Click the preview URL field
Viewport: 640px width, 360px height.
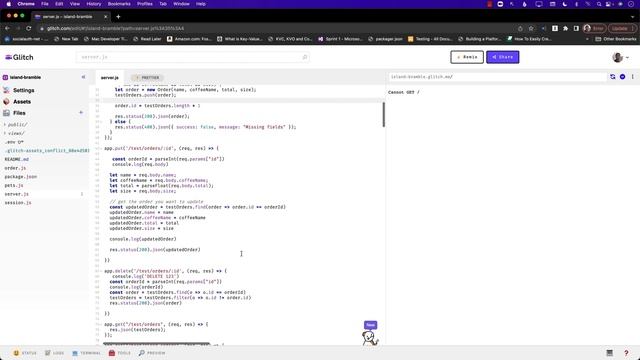coord(498,77)
